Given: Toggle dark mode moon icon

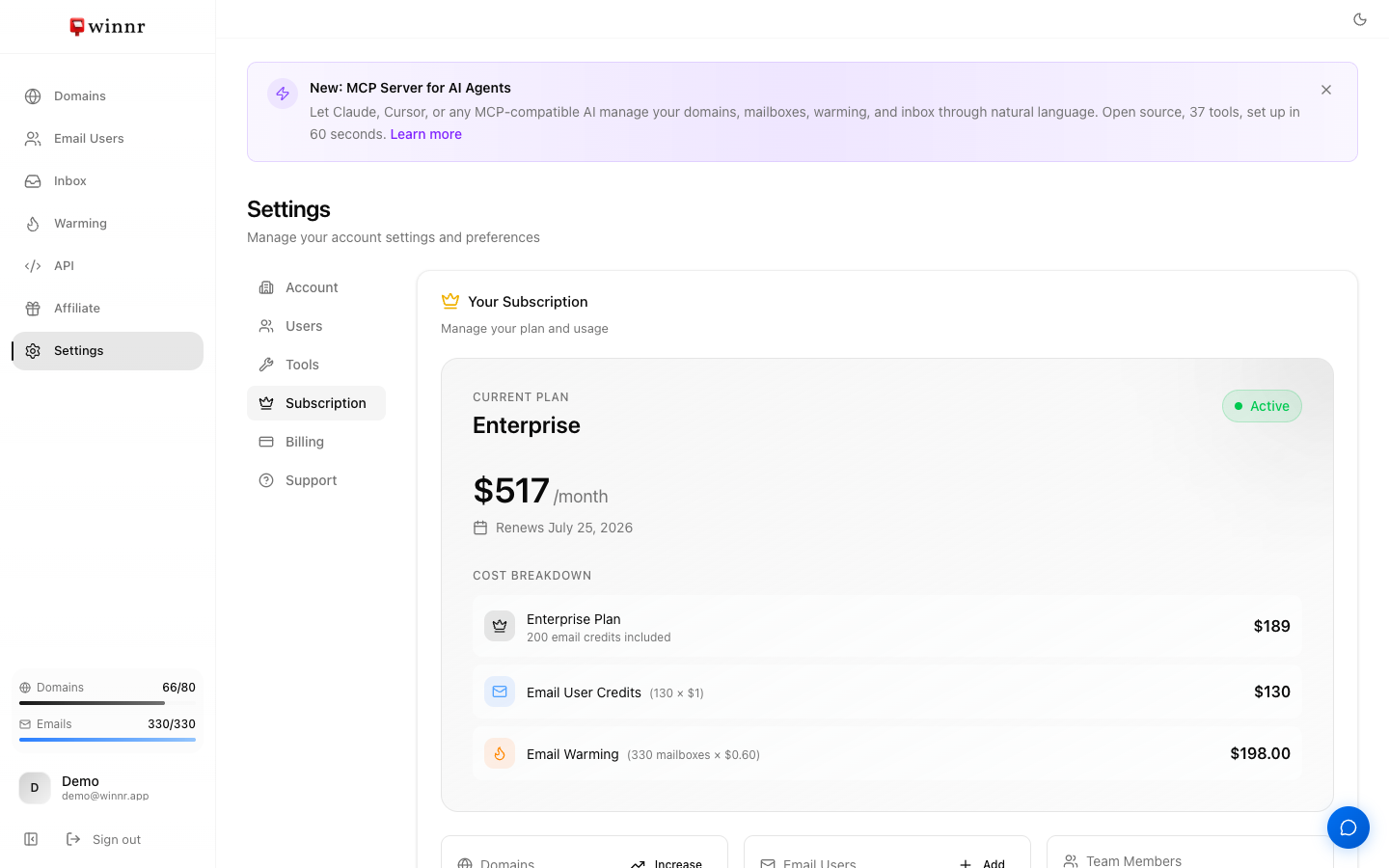Looking at the screenshot, I should pos(1360,19).
